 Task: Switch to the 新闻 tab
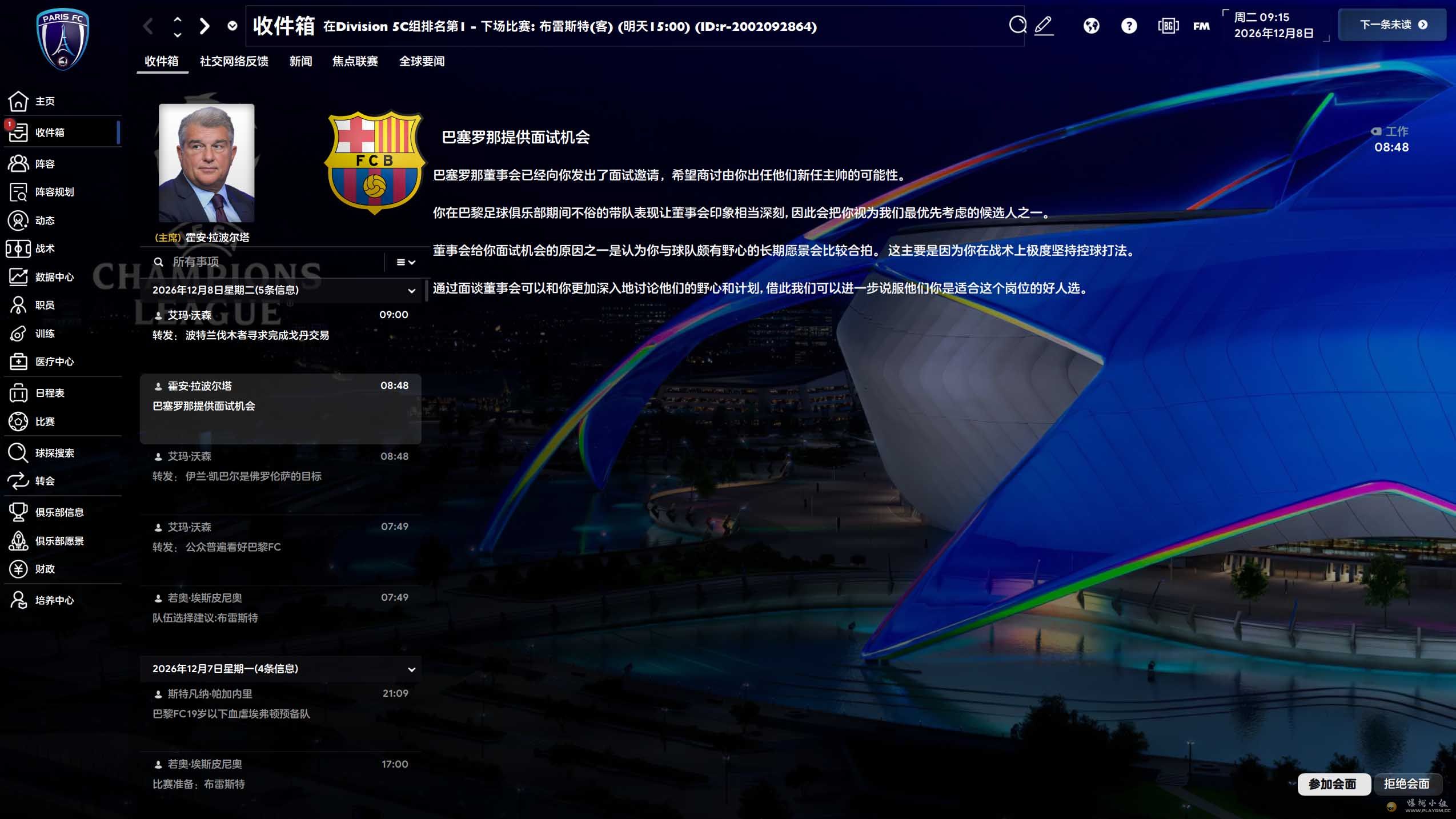point(300,61)
